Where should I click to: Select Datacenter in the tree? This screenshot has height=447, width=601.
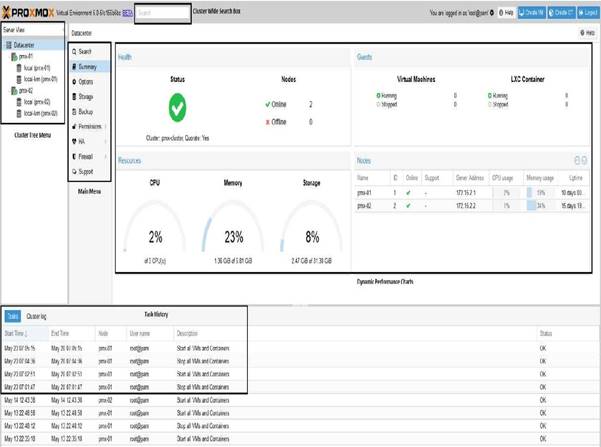[33, 45]
